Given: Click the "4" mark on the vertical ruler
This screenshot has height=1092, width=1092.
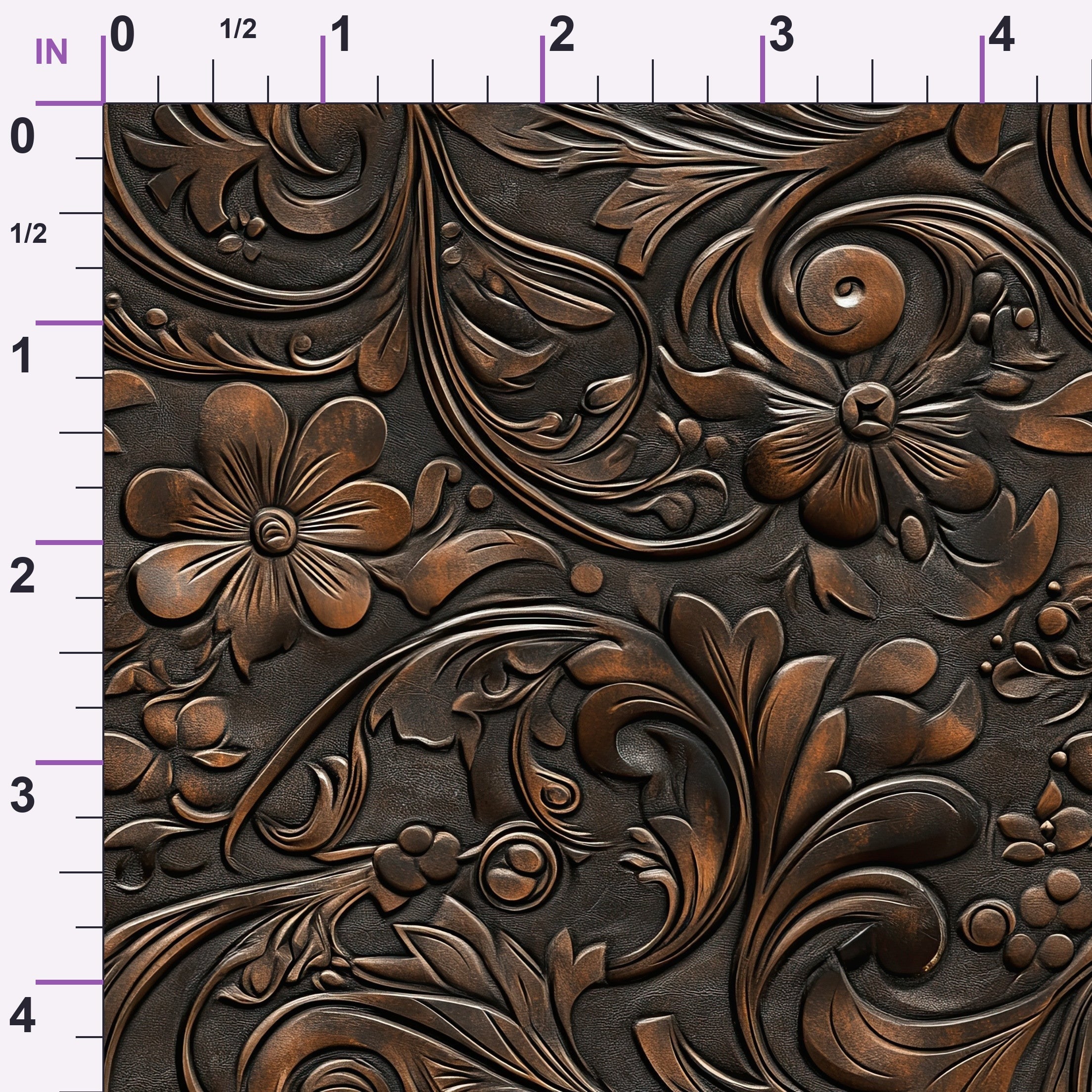Looking at the screenshot, I should pyautogui.click(x=23, y=1015).
